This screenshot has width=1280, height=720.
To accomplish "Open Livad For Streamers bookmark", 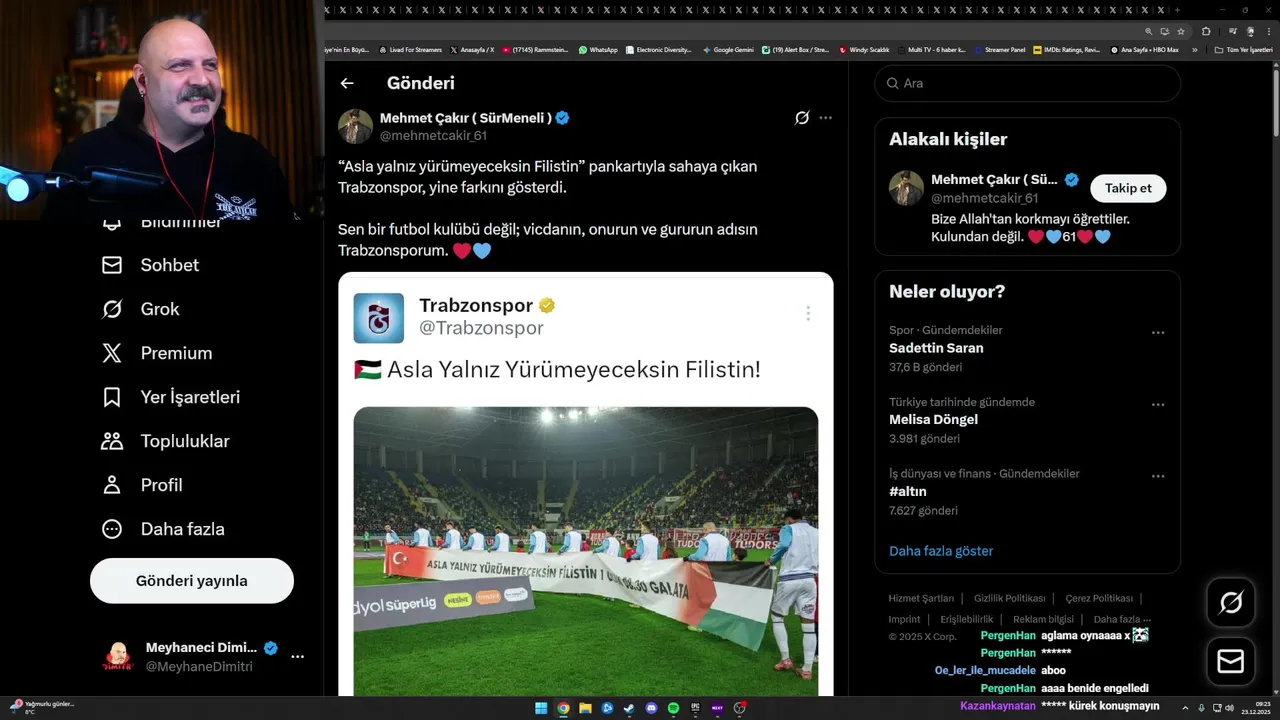I will click(x=411, y=49).
